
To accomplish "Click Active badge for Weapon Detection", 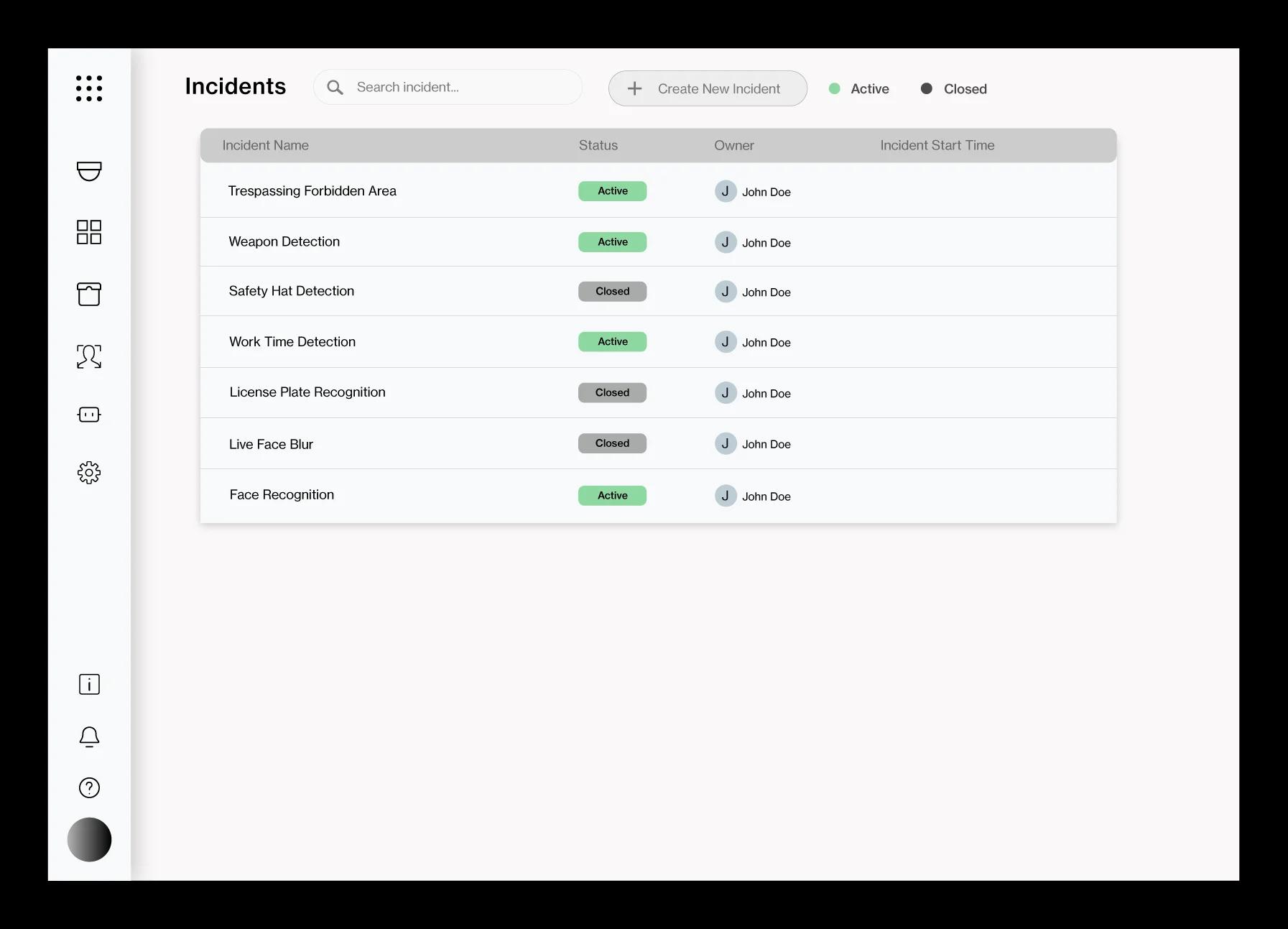I will [x=613, y=242].
